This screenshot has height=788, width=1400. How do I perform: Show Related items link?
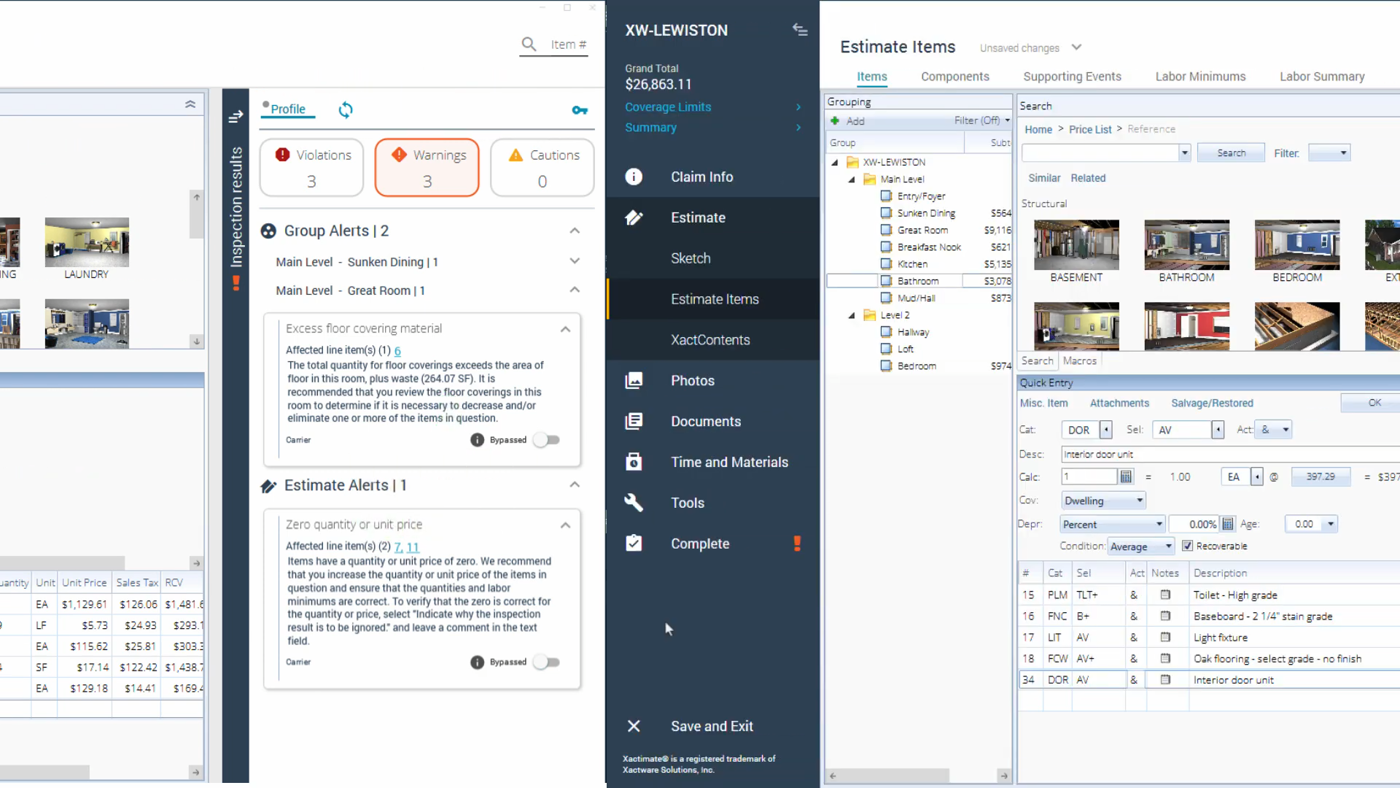1088,178
